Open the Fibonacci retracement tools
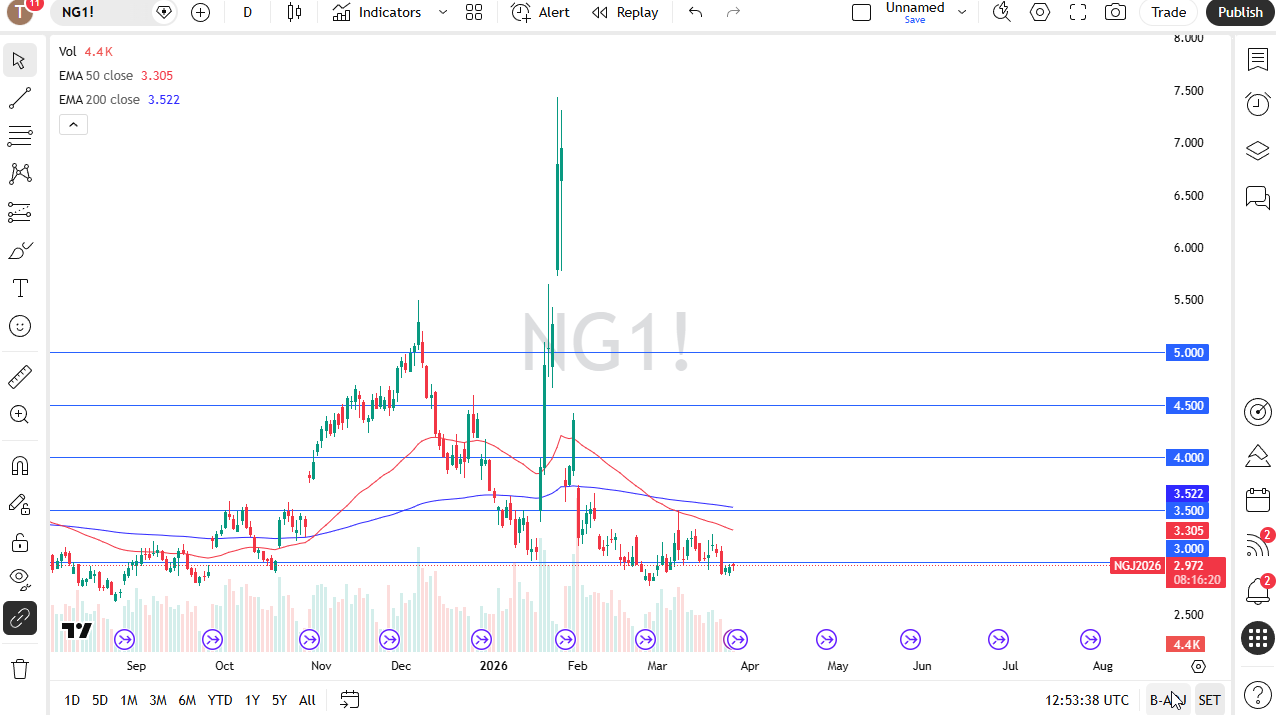Screen dimensions: 1276x715 coord(19,136)
